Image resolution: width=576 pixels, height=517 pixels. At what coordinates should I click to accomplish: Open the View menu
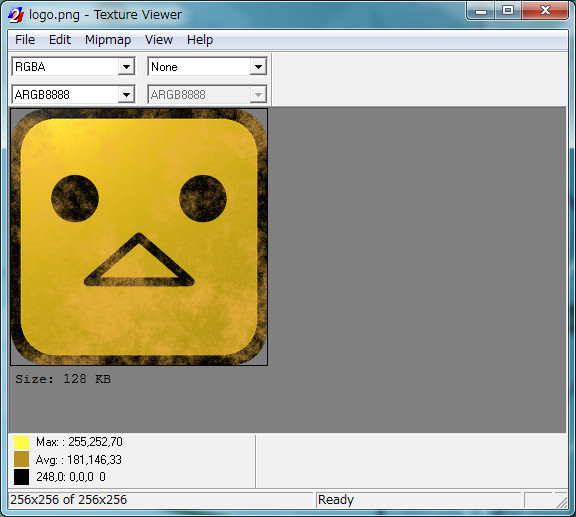pos(159,40)
